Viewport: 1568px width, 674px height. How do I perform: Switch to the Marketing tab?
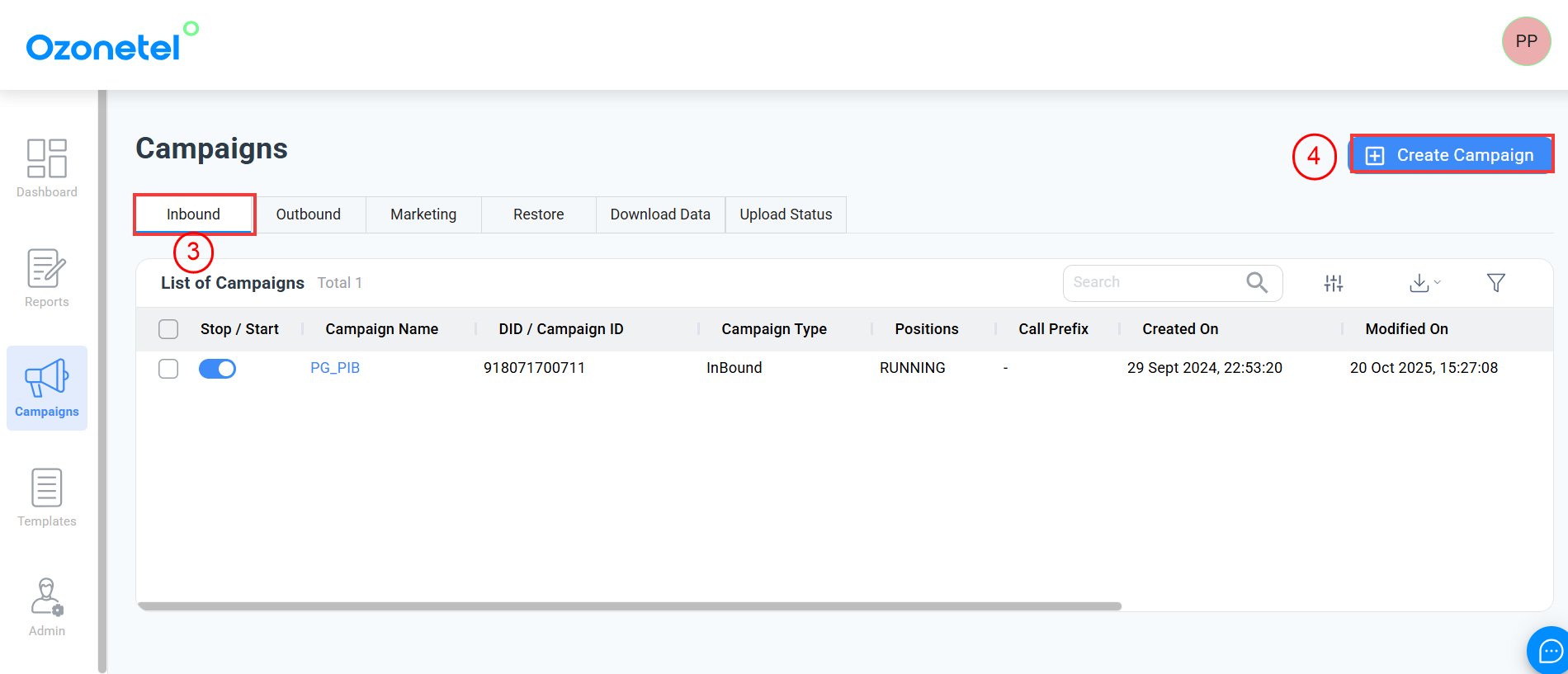(423, 214)
